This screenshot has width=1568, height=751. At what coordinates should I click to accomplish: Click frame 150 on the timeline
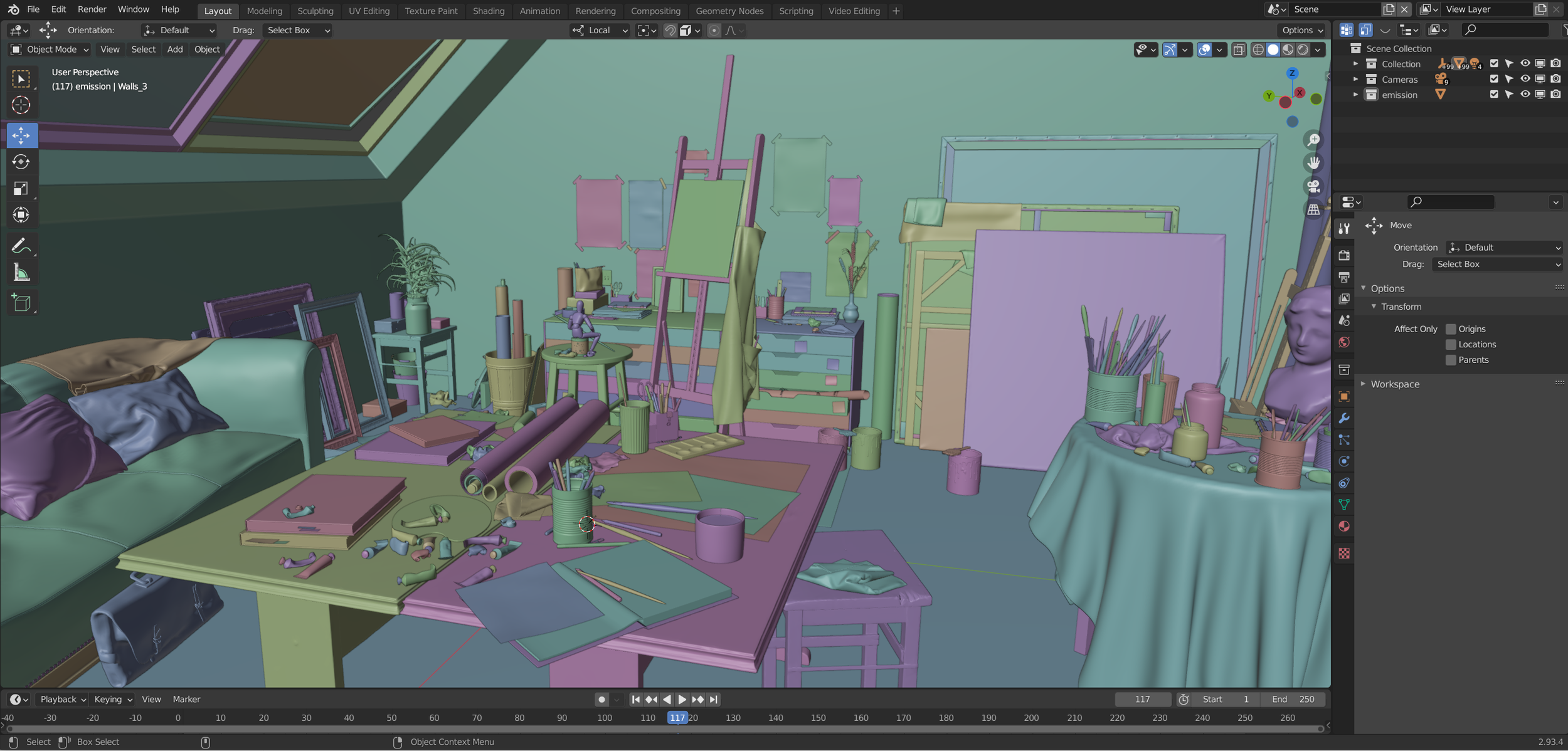click(818, 718)
